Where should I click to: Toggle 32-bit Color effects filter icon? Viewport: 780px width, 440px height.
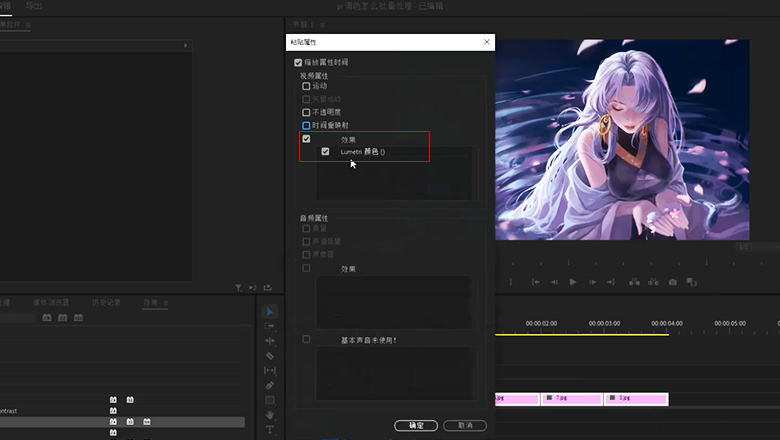tap(63, 317)
